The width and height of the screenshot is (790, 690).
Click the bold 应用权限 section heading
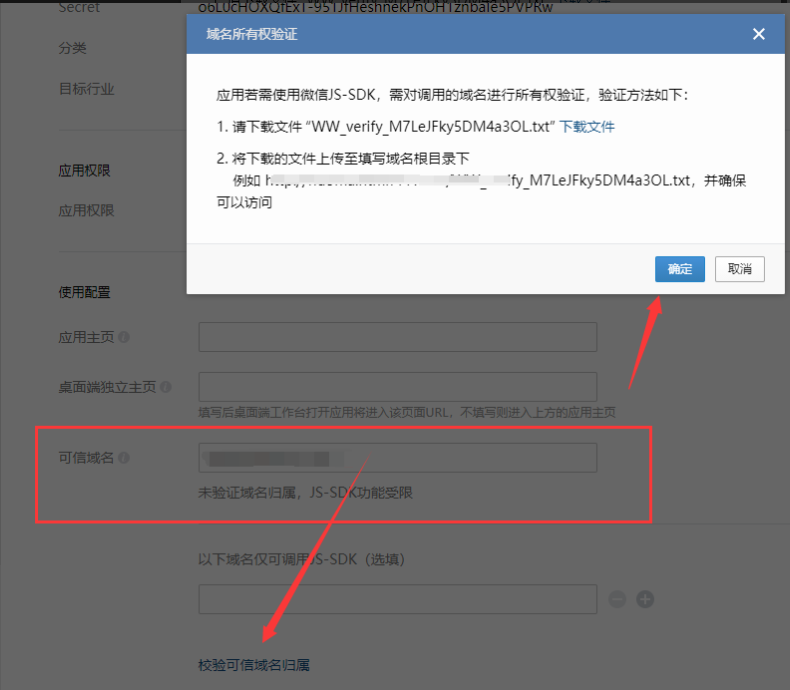pos(85,171)
